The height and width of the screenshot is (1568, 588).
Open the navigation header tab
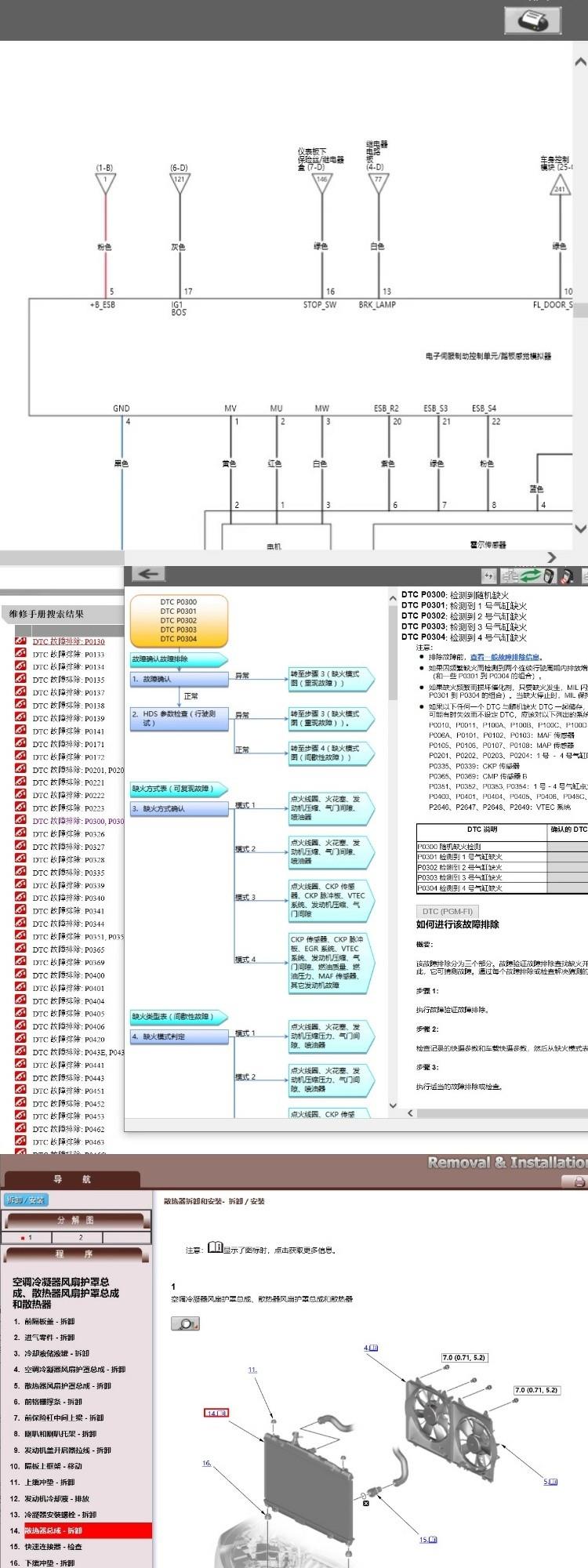click(72, 1178)
